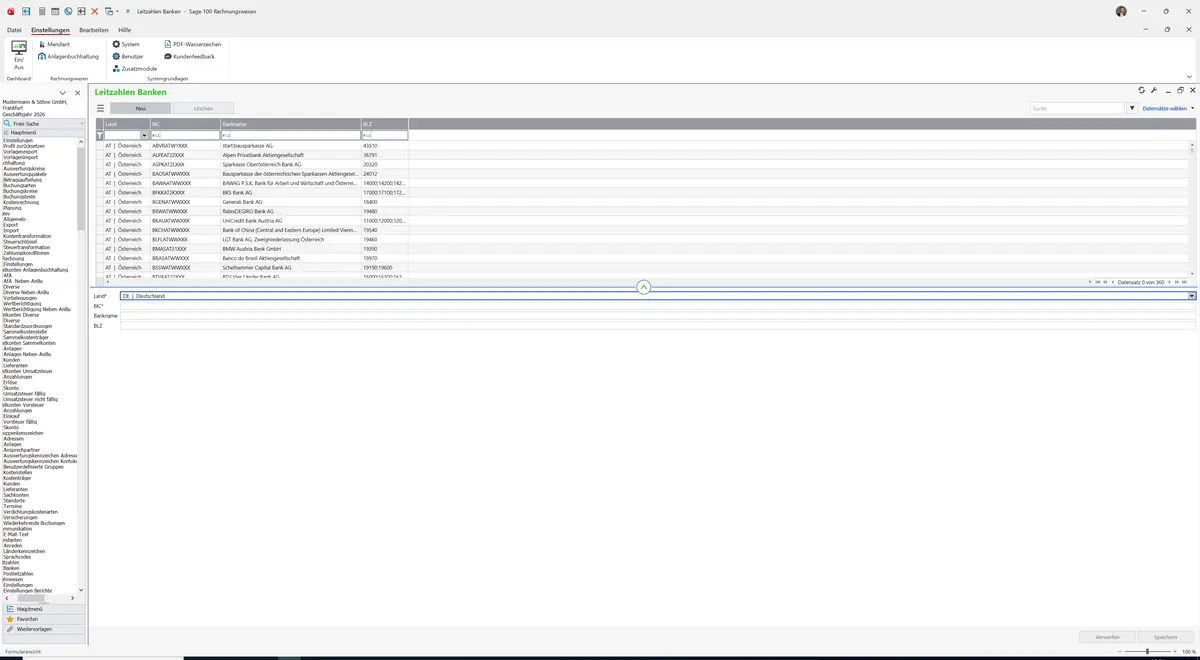The image size is (1200, 660).
Task: Open the Hilfe menu
Action: tap(125, 30)
